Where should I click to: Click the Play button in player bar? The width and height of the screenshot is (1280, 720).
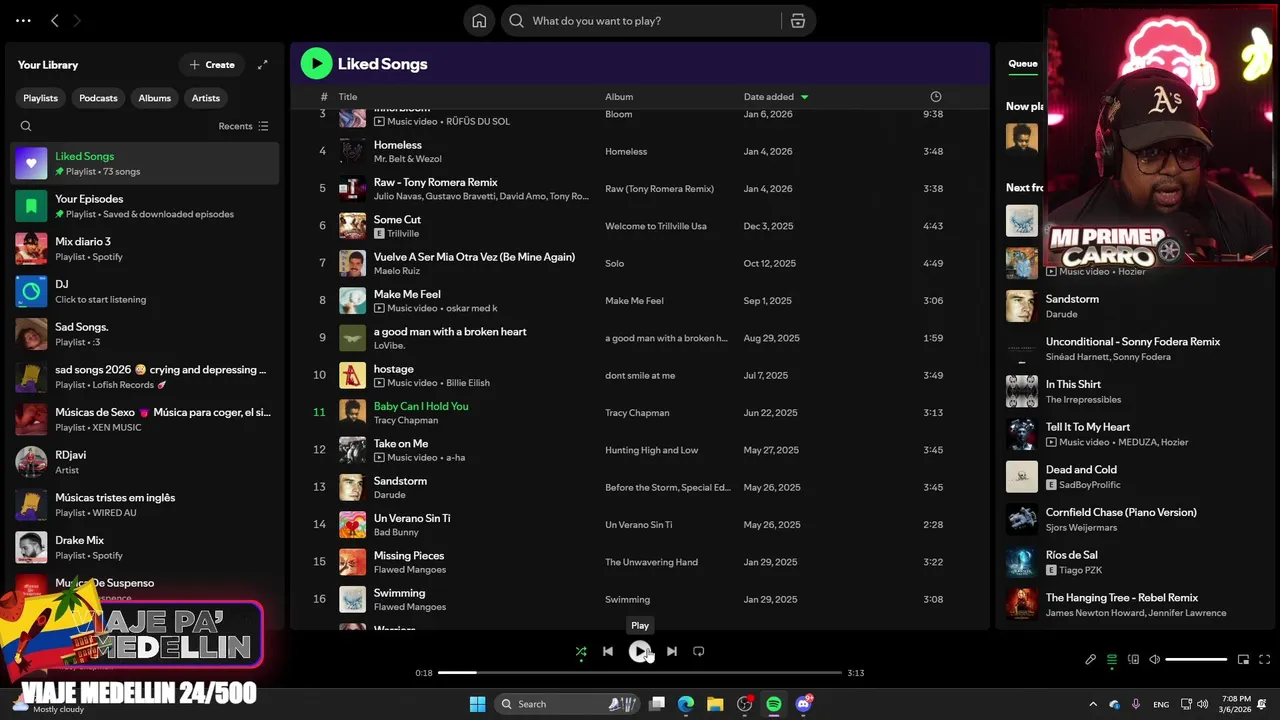[x=639, y=651]
